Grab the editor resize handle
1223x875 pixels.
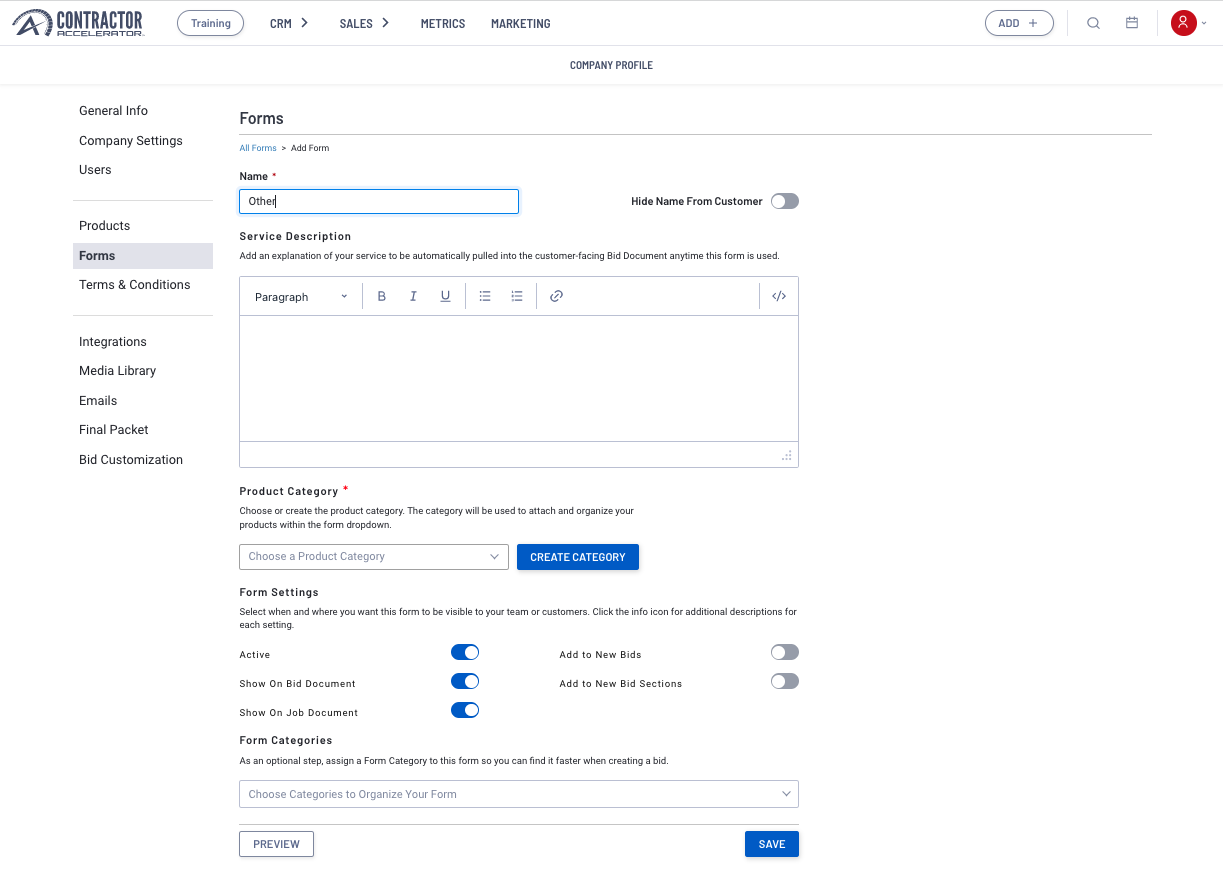(x=787, y=455)
